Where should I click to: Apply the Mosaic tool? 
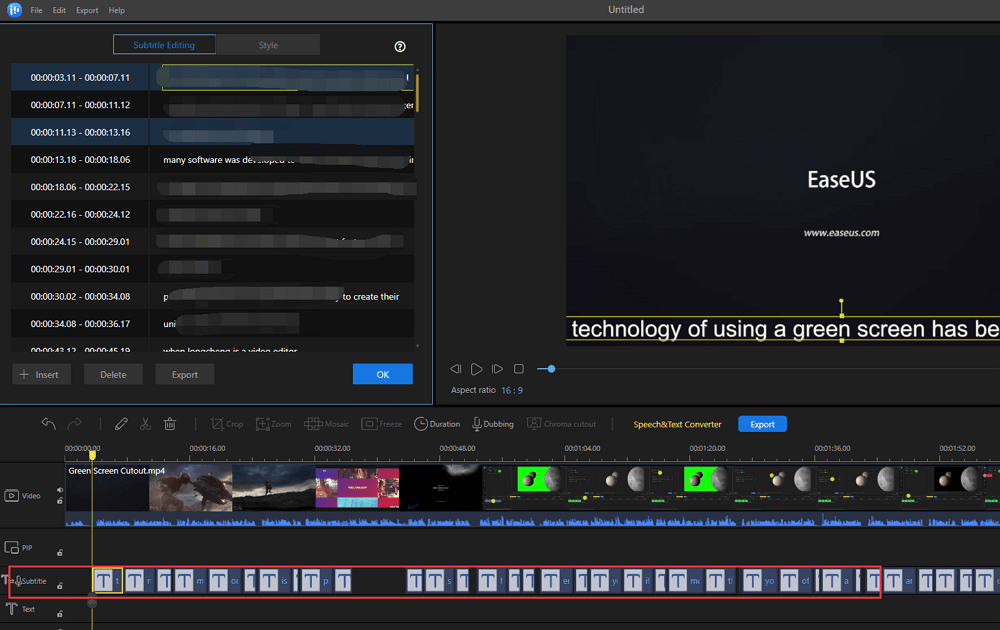(327, 424)
